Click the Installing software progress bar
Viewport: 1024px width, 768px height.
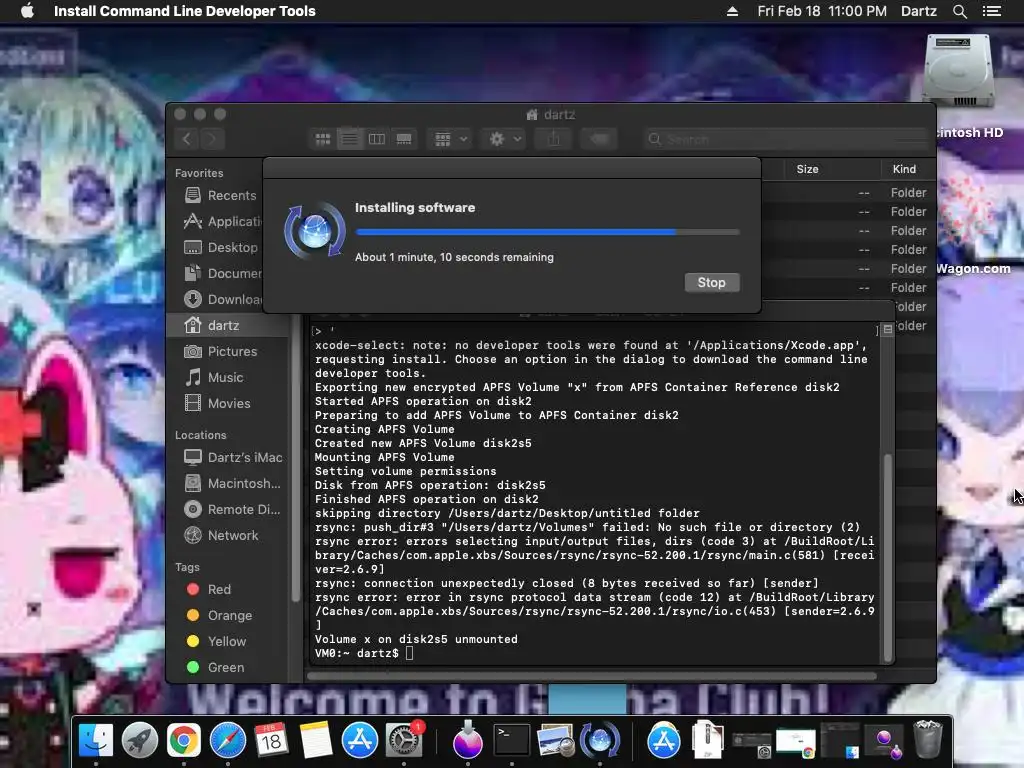point(547,232)
